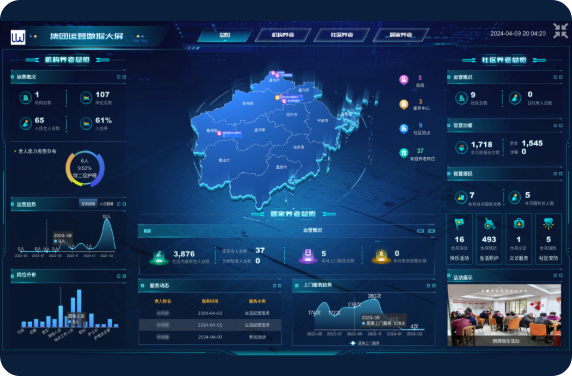Open the activity photo in 活动展示 panel
The width and height of the screenshot is (572, 376).
click(504, 315)
